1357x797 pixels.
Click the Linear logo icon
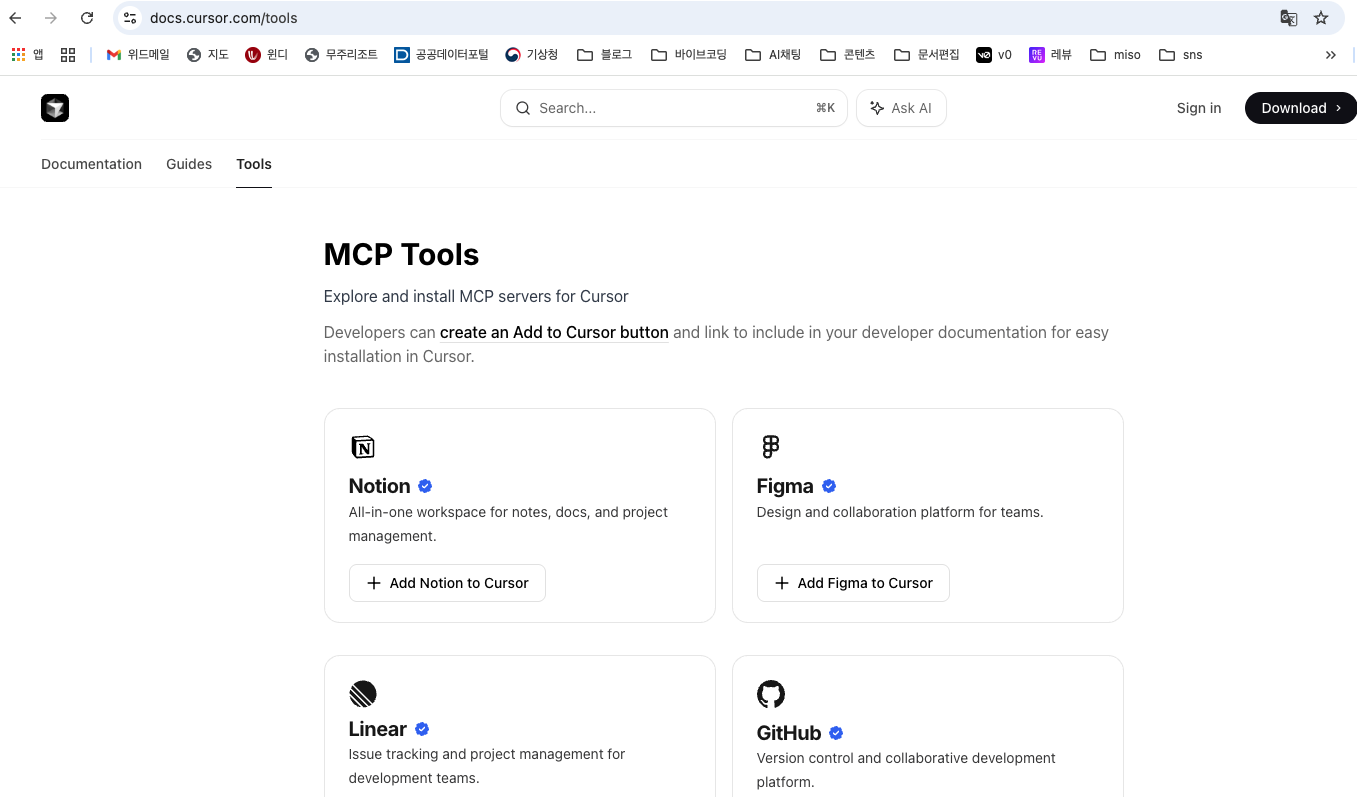(x=362, y=693)
